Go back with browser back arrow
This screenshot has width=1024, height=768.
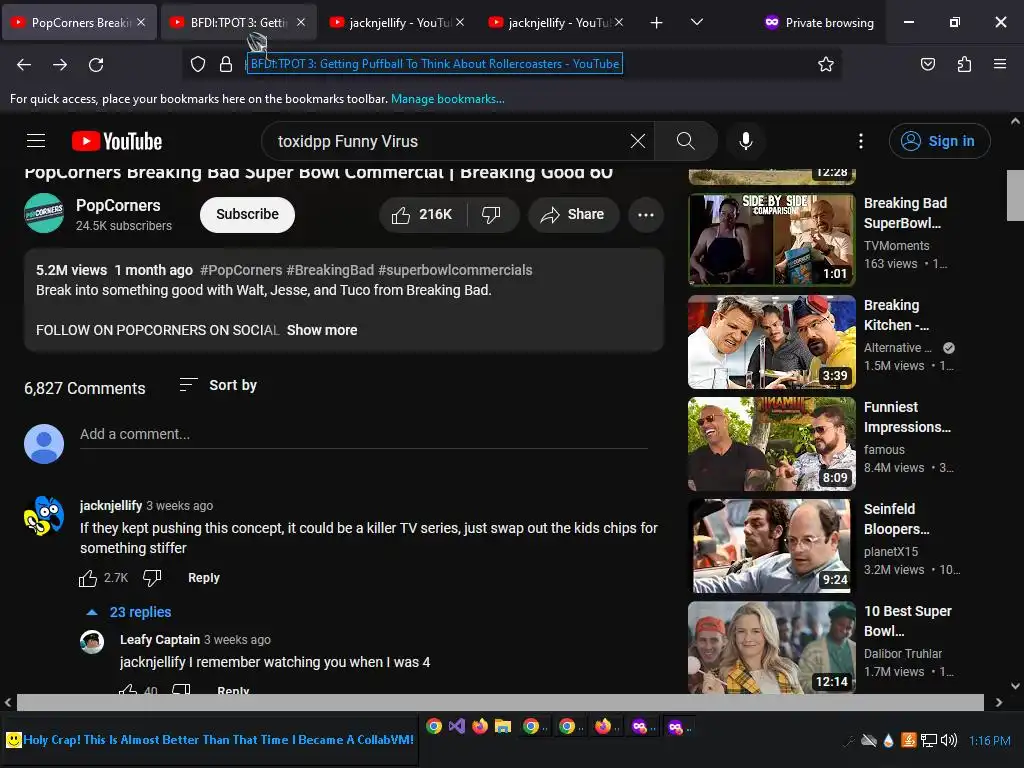(x=24, y=65)
